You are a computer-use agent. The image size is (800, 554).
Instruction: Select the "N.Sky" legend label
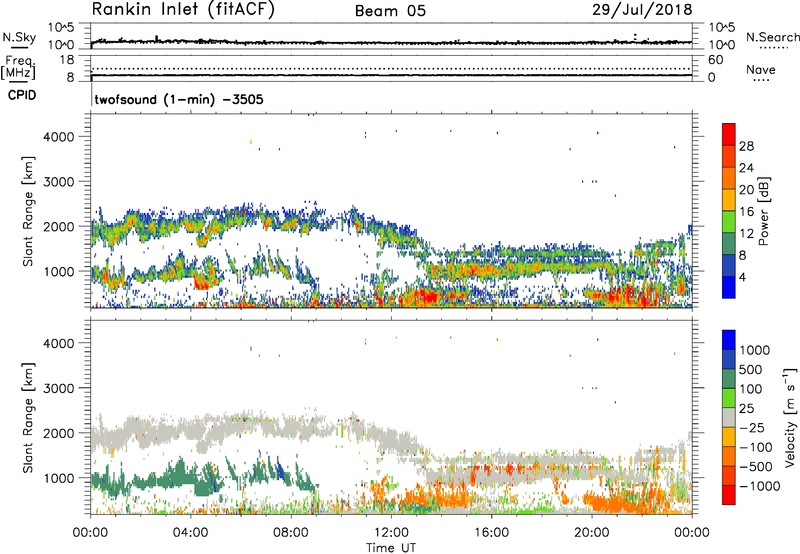tap(19, 37)
